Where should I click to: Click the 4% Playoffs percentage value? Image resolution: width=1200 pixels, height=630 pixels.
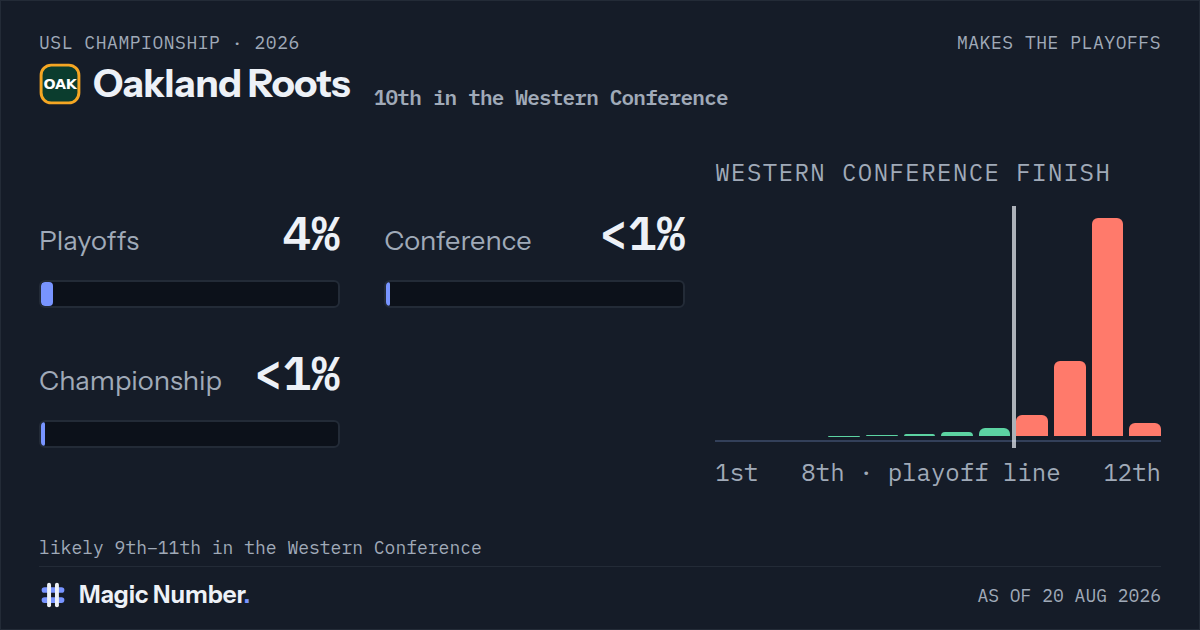tap(312, 236)
